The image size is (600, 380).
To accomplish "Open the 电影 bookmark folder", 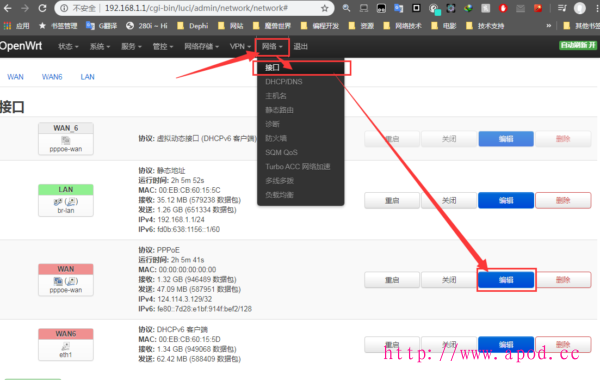I will pos(443,26).
